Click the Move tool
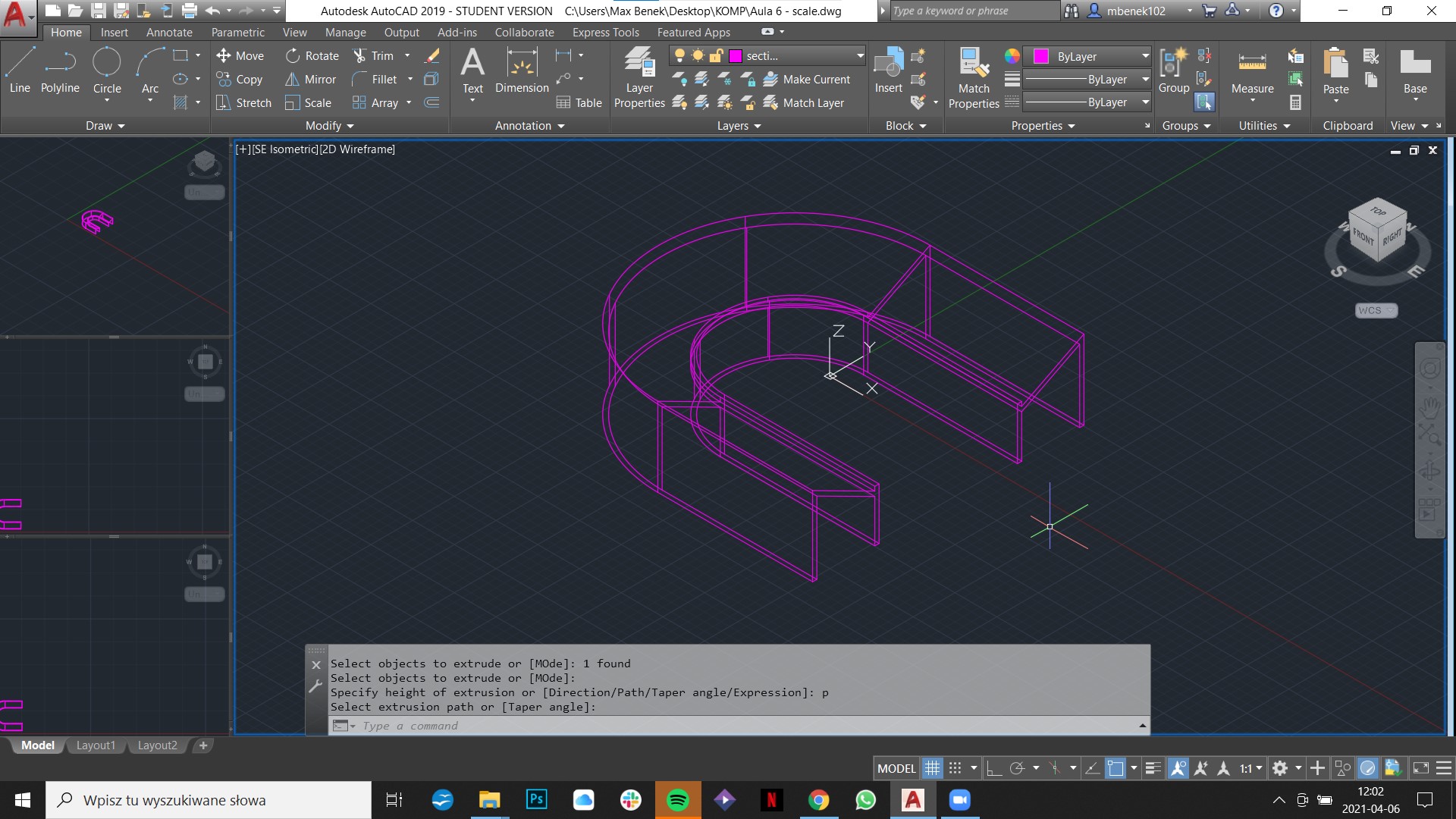Image resolution: width=1456 pixels, height=819 pixels. pos(240,55)
